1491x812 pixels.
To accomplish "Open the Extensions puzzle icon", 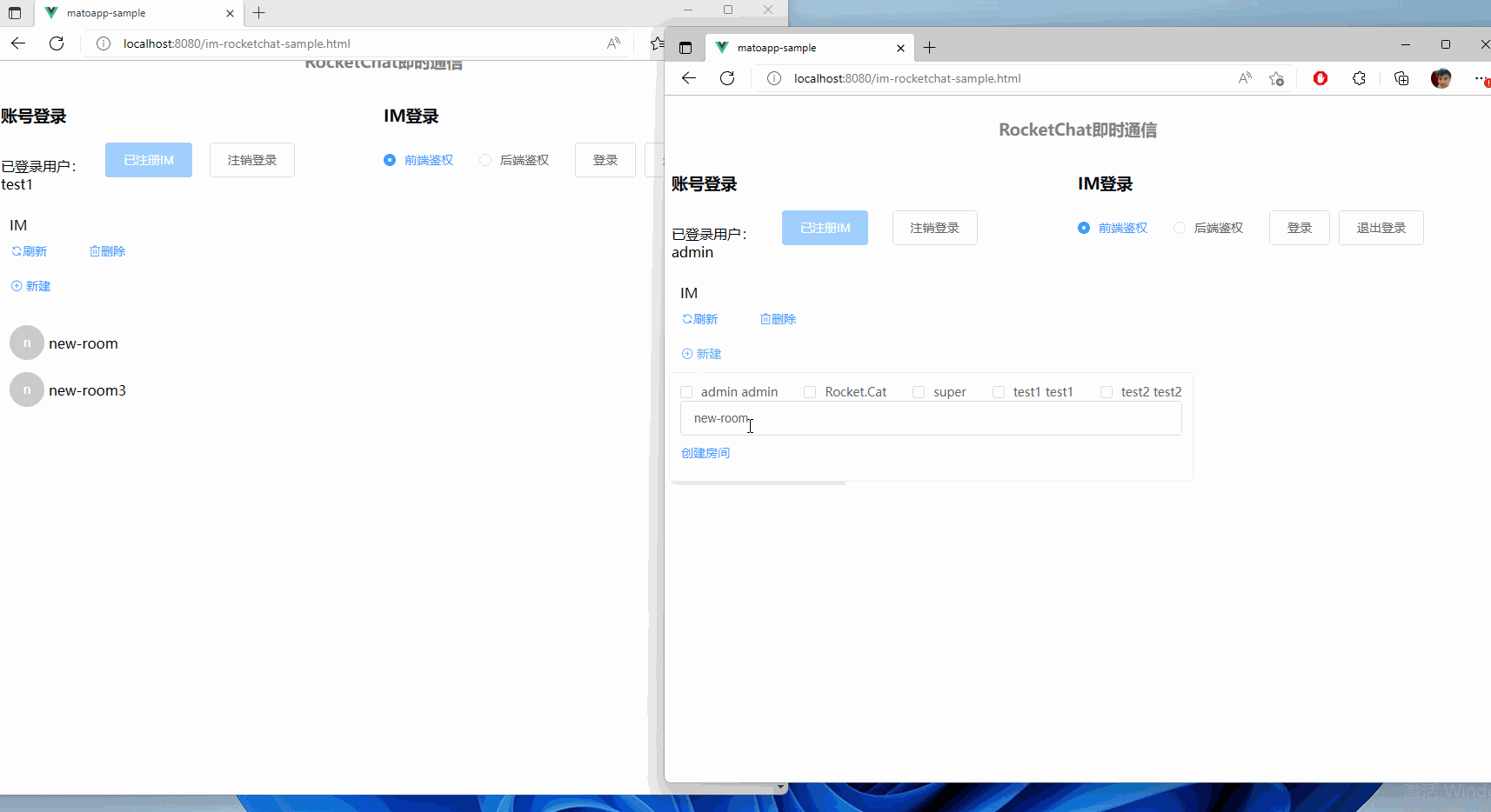I will point(1359,78).
